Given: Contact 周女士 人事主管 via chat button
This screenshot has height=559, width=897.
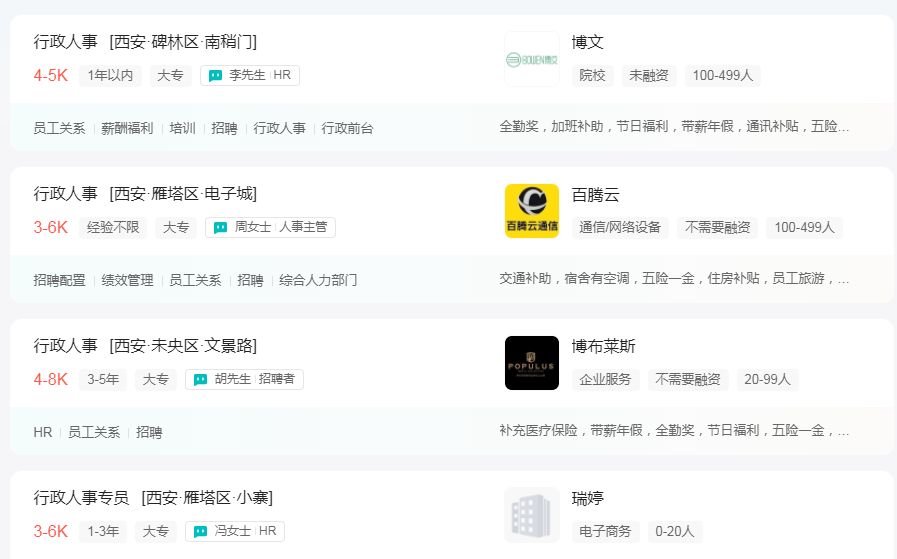Looking at the screenshot, I should point(271,227).
